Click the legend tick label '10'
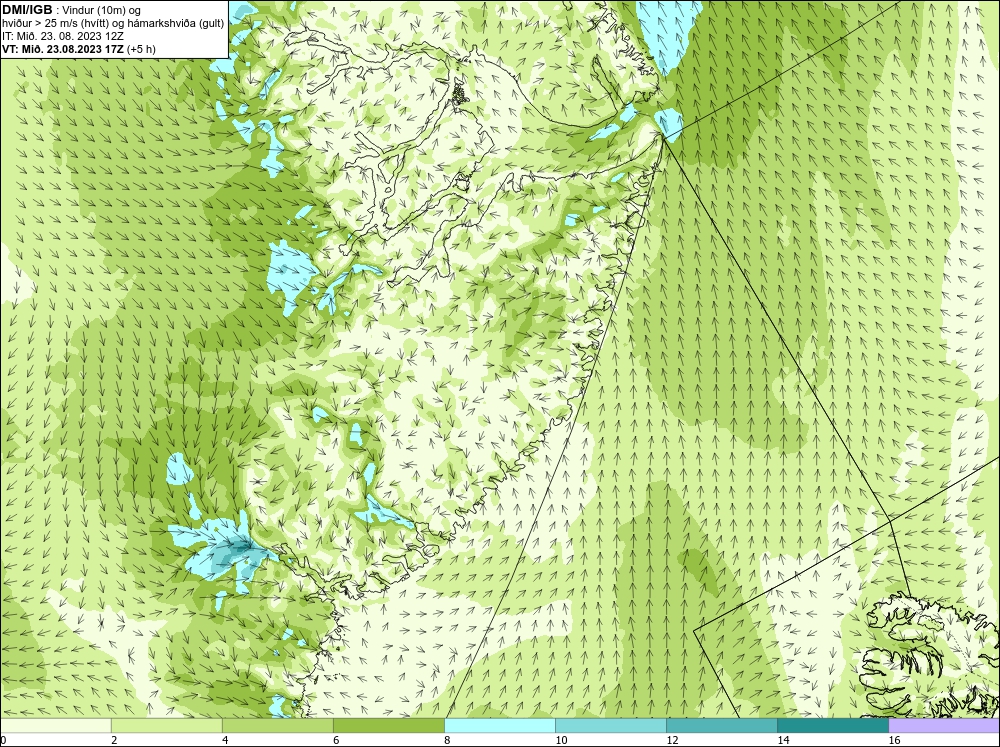1000x747 pixels. coord(561,740)
